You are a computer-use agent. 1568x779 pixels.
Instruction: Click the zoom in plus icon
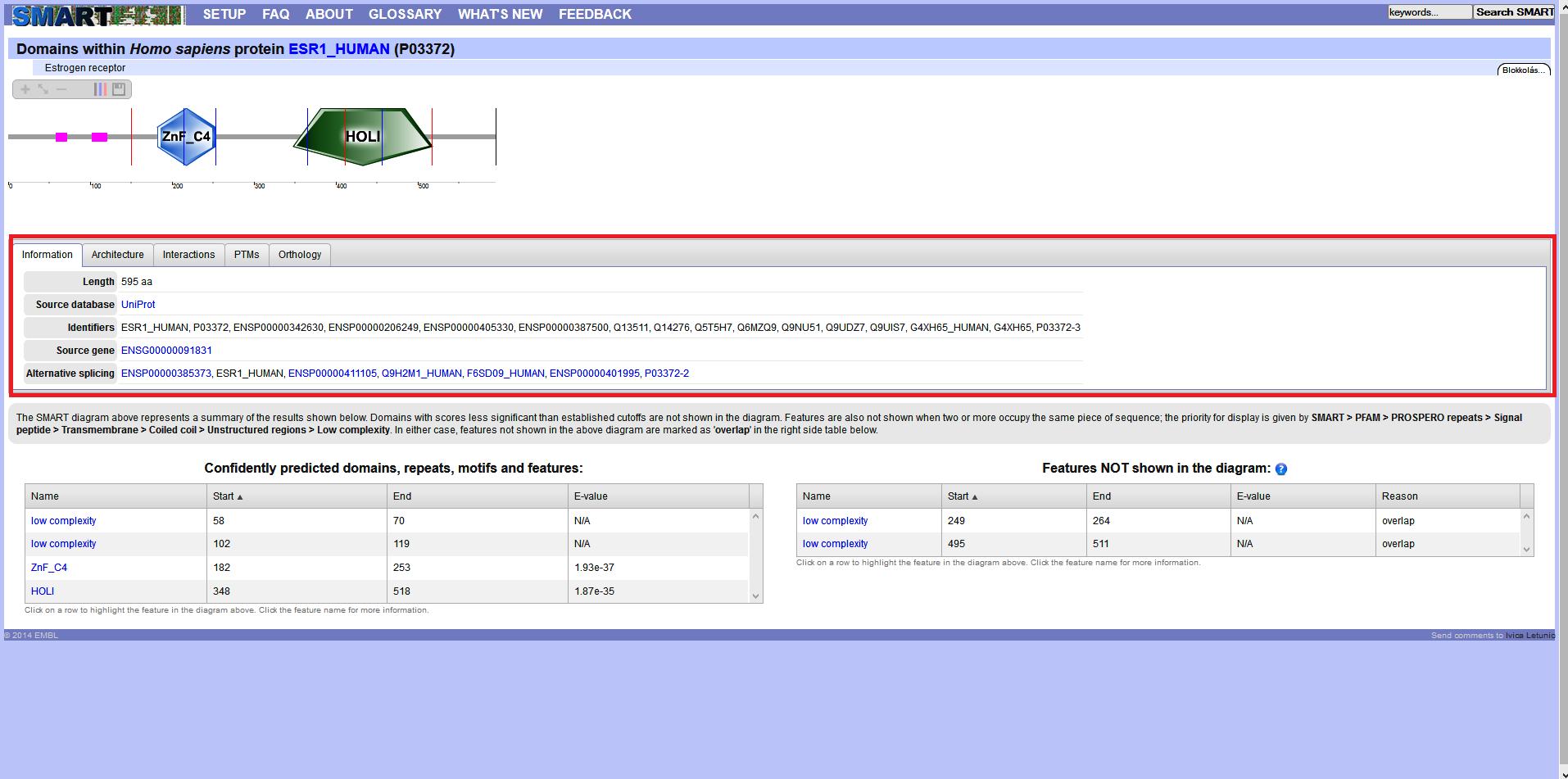pyautogui.click(x=25, y=89)
